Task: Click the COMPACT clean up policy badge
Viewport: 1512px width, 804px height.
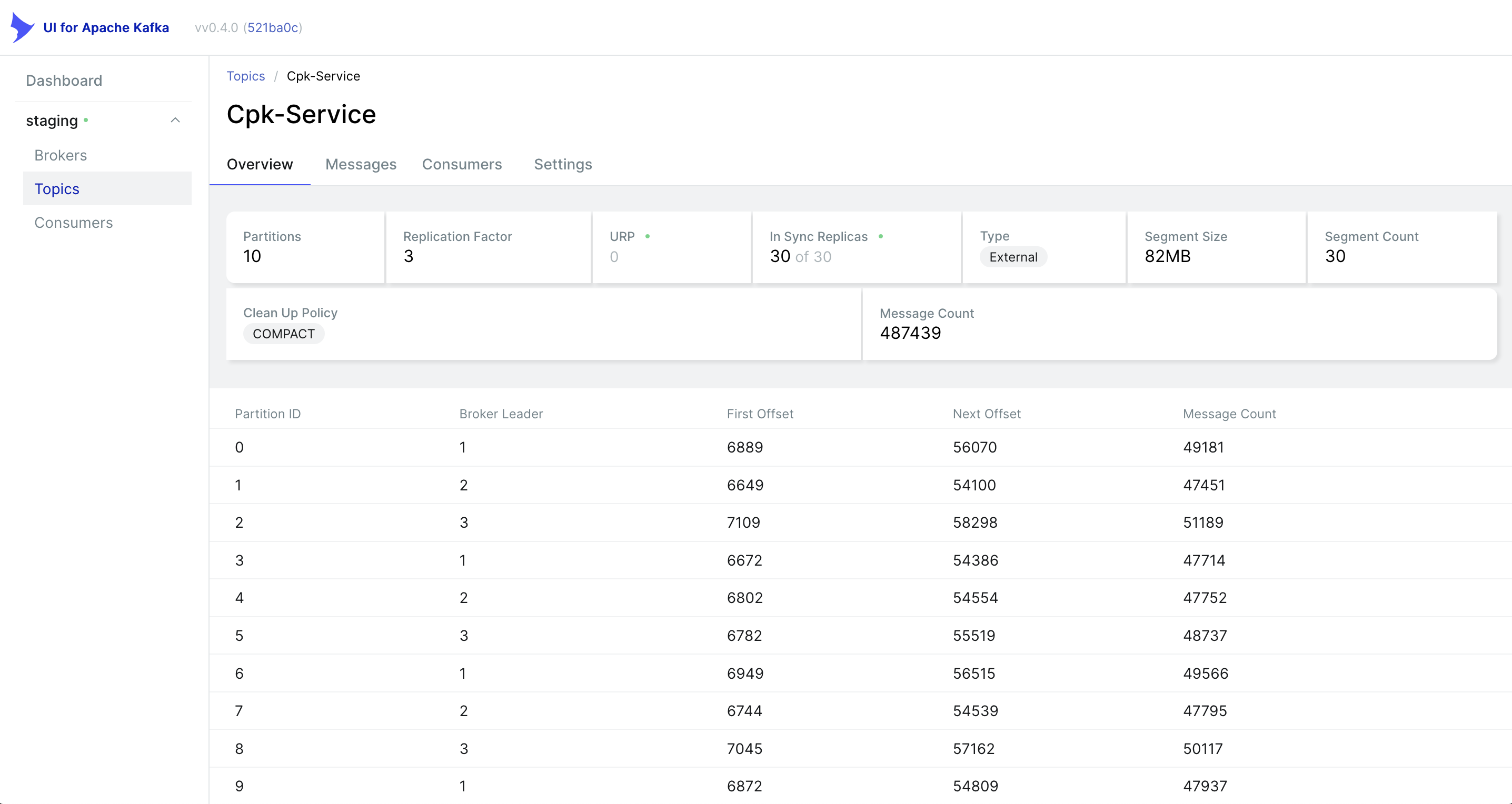Action: click(283, 334)
